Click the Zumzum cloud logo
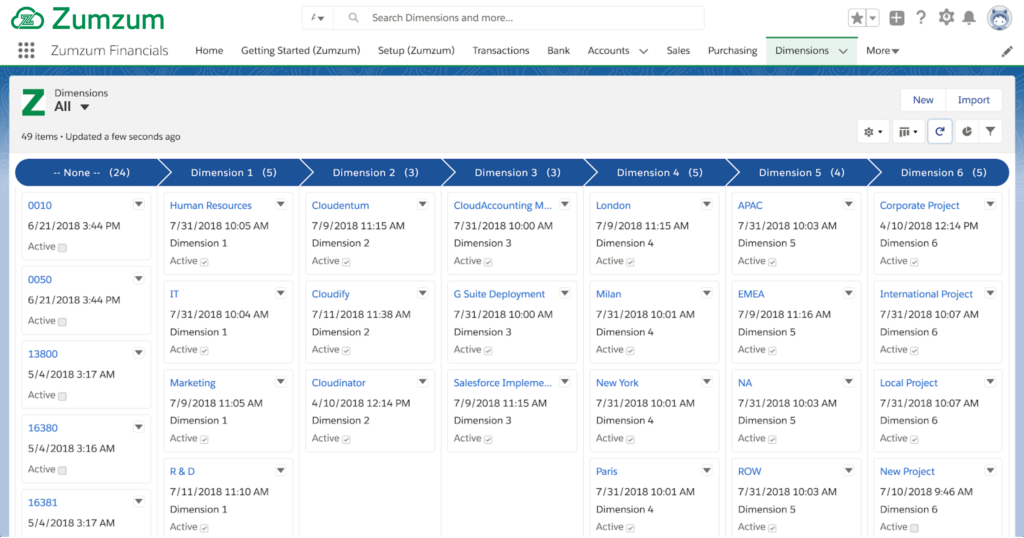The width and height of the screenshot is (1024, 538). click(88, 19)
